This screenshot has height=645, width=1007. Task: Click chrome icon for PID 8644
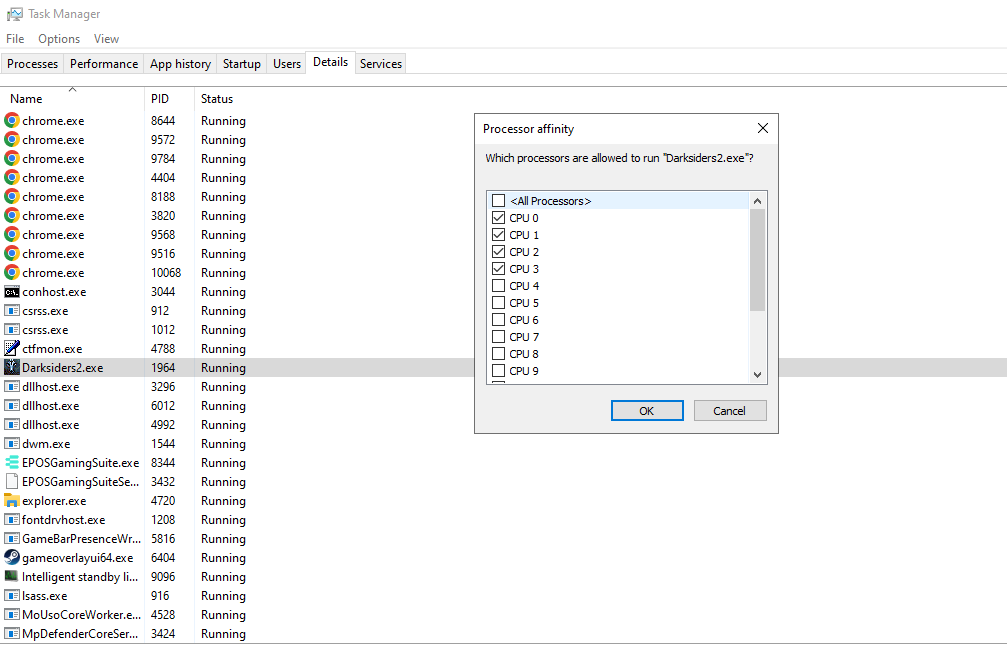12,120
